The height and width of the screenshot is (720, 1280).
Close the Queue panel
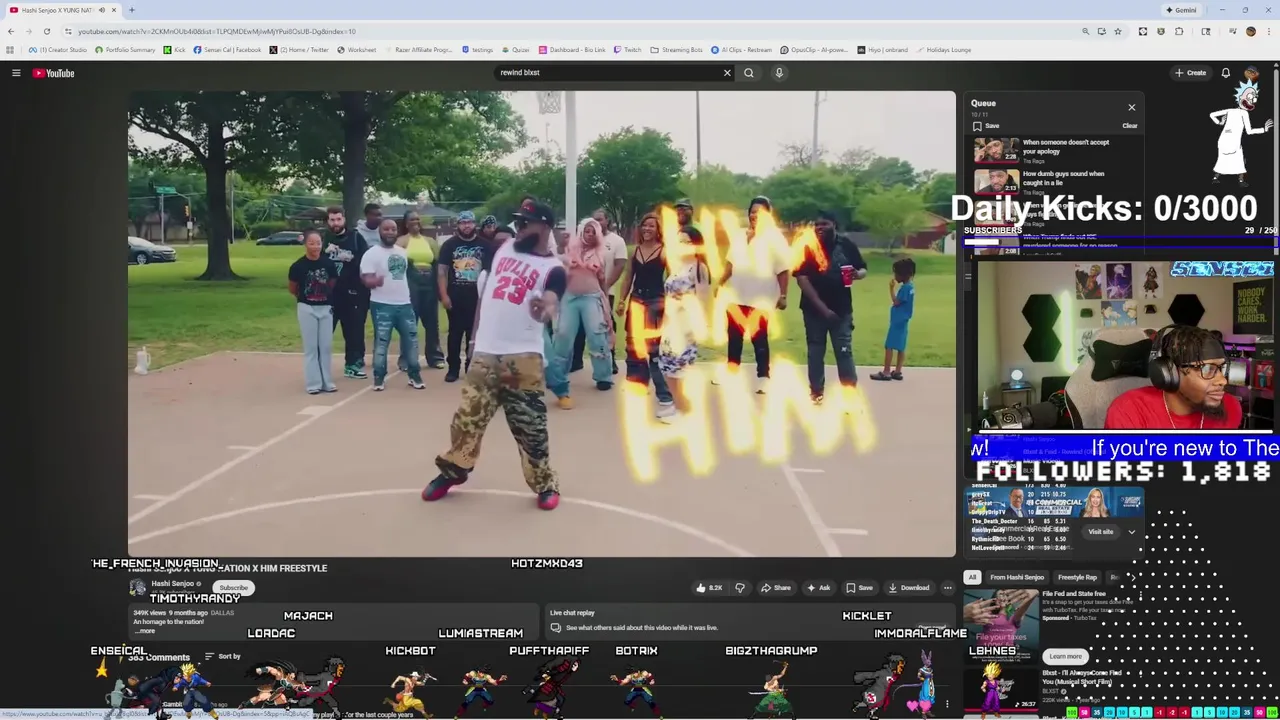1132,107
